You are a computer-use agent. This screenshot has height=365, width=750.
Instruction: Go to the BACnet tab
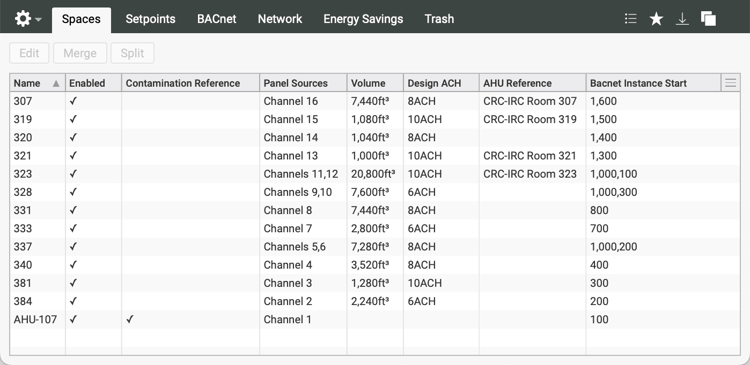[x=217, y=19]
